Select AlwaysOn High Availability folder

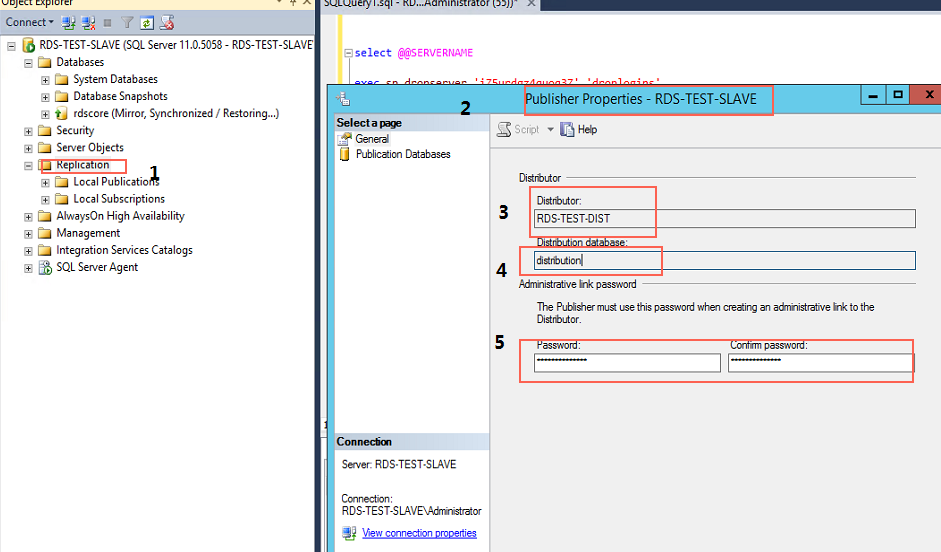(x=120, y=216)
